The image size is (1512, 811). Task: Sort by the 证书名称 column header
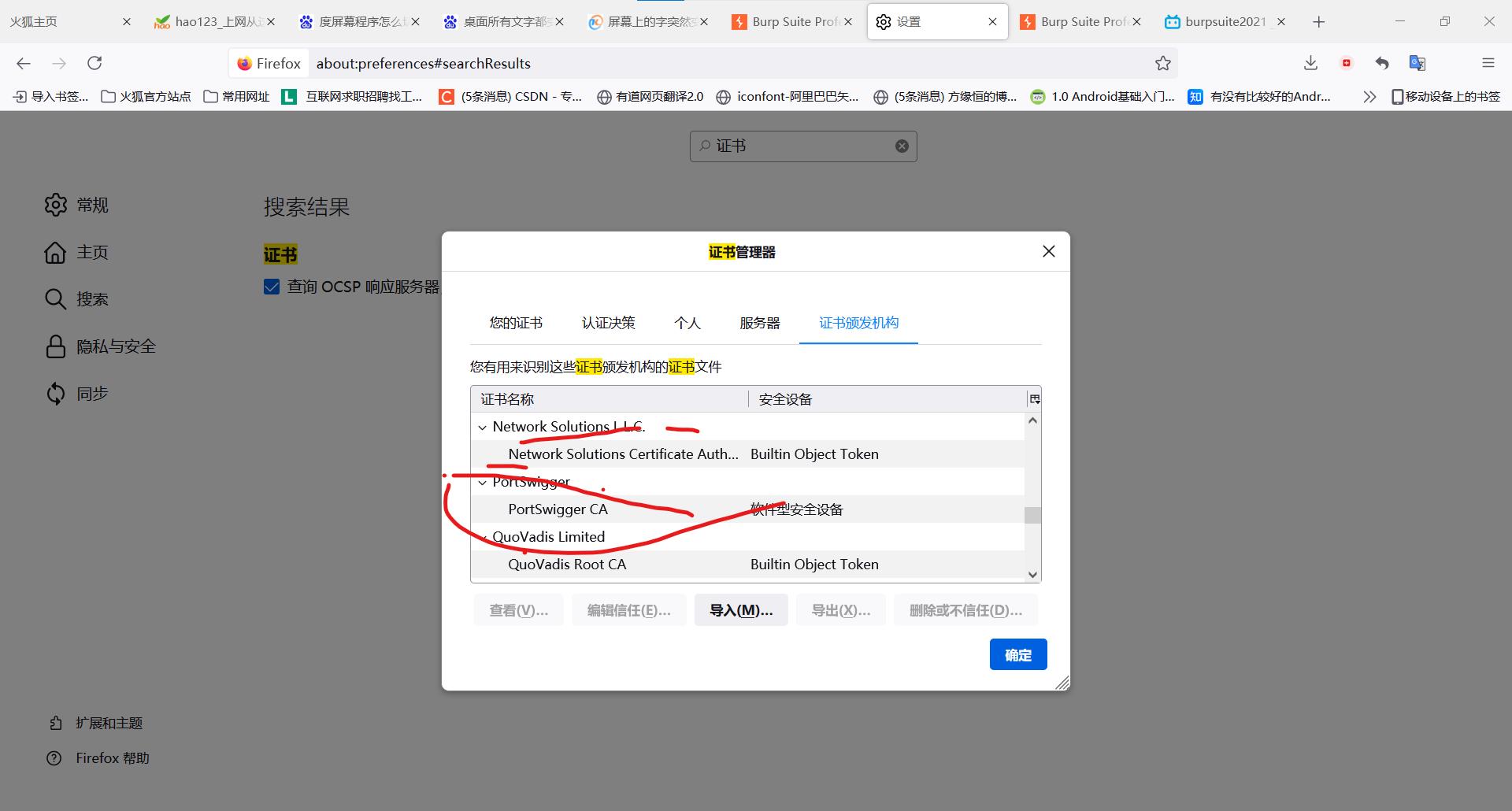coord(610,399)
